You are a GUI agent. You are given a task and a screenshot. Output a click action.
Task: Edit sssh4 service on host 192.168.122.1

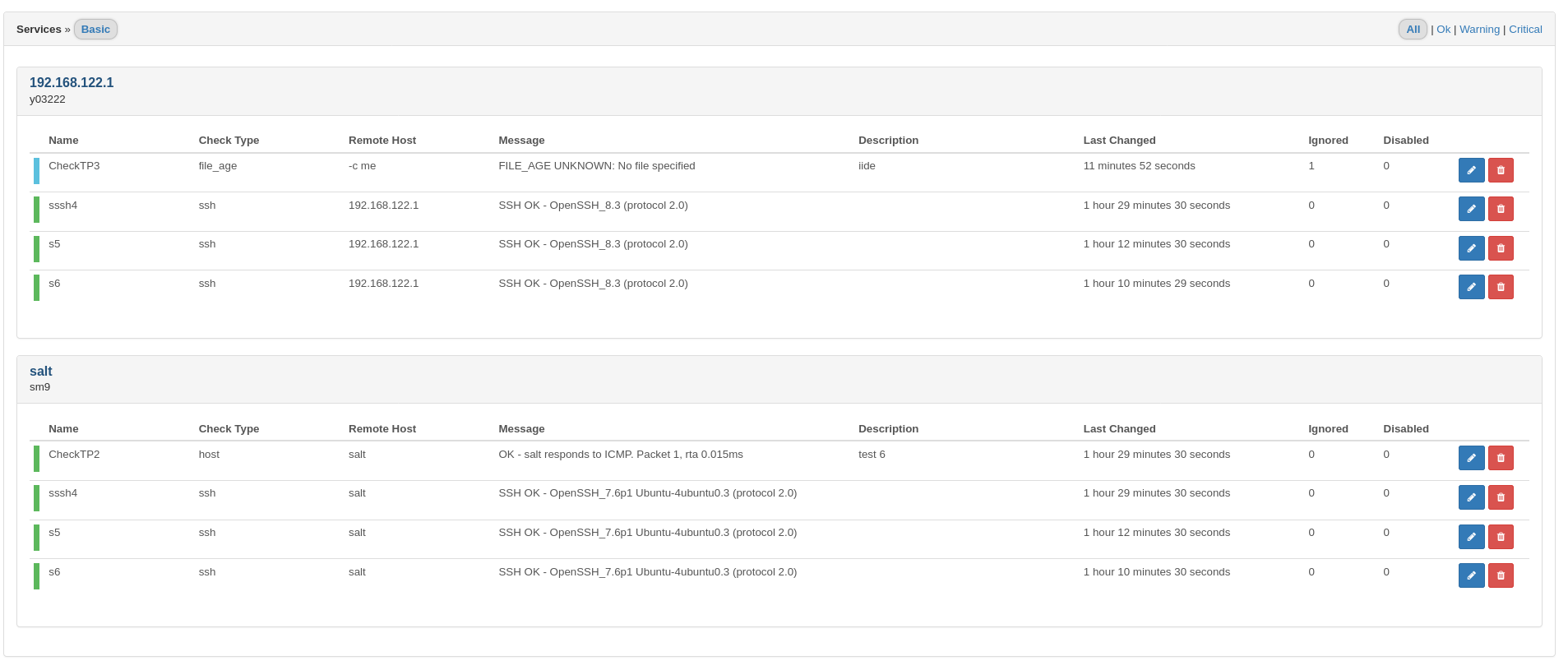[1471, 209]
